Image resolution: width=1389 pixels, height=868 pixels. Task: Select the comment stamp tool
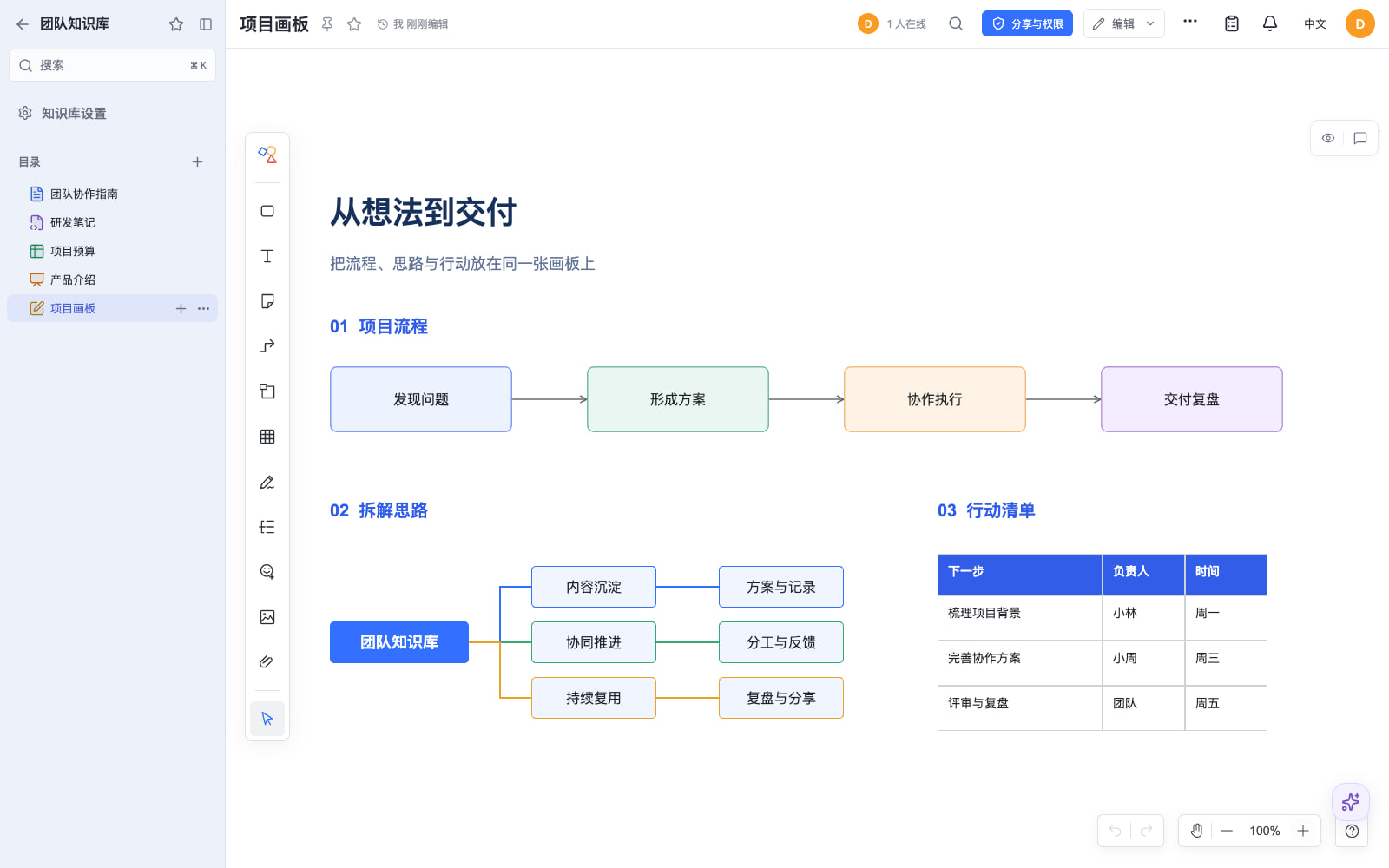pyautogui.click(x=267, y=572)
